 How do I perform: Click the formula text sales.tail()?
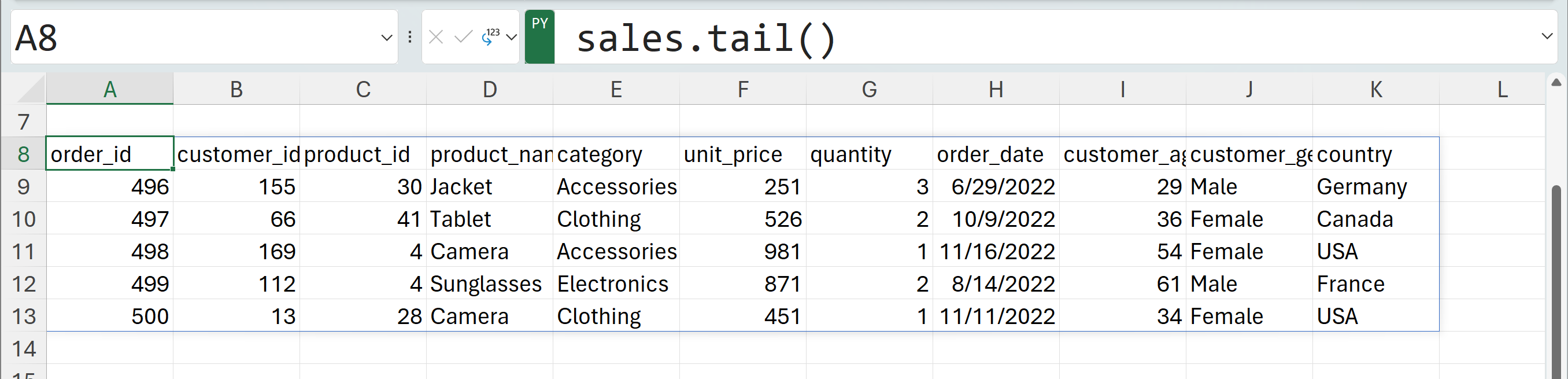[706, 38]
